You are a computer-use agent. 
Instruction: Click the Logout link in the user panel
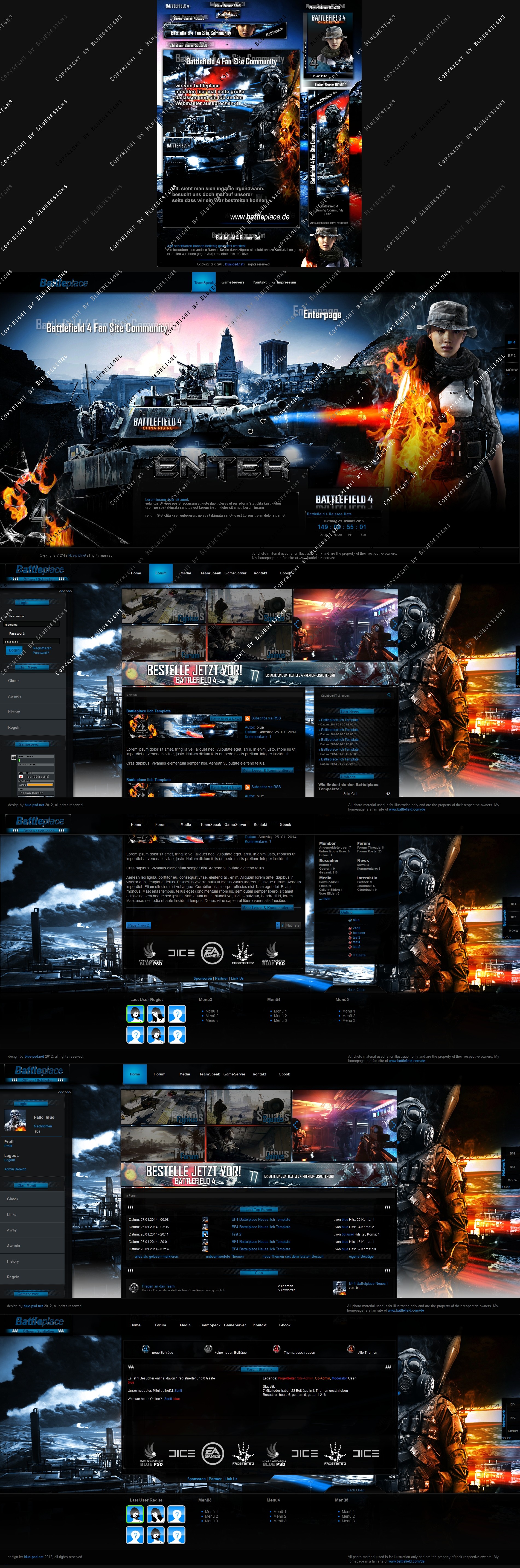pyautogui.click(x=10, y=1160)
